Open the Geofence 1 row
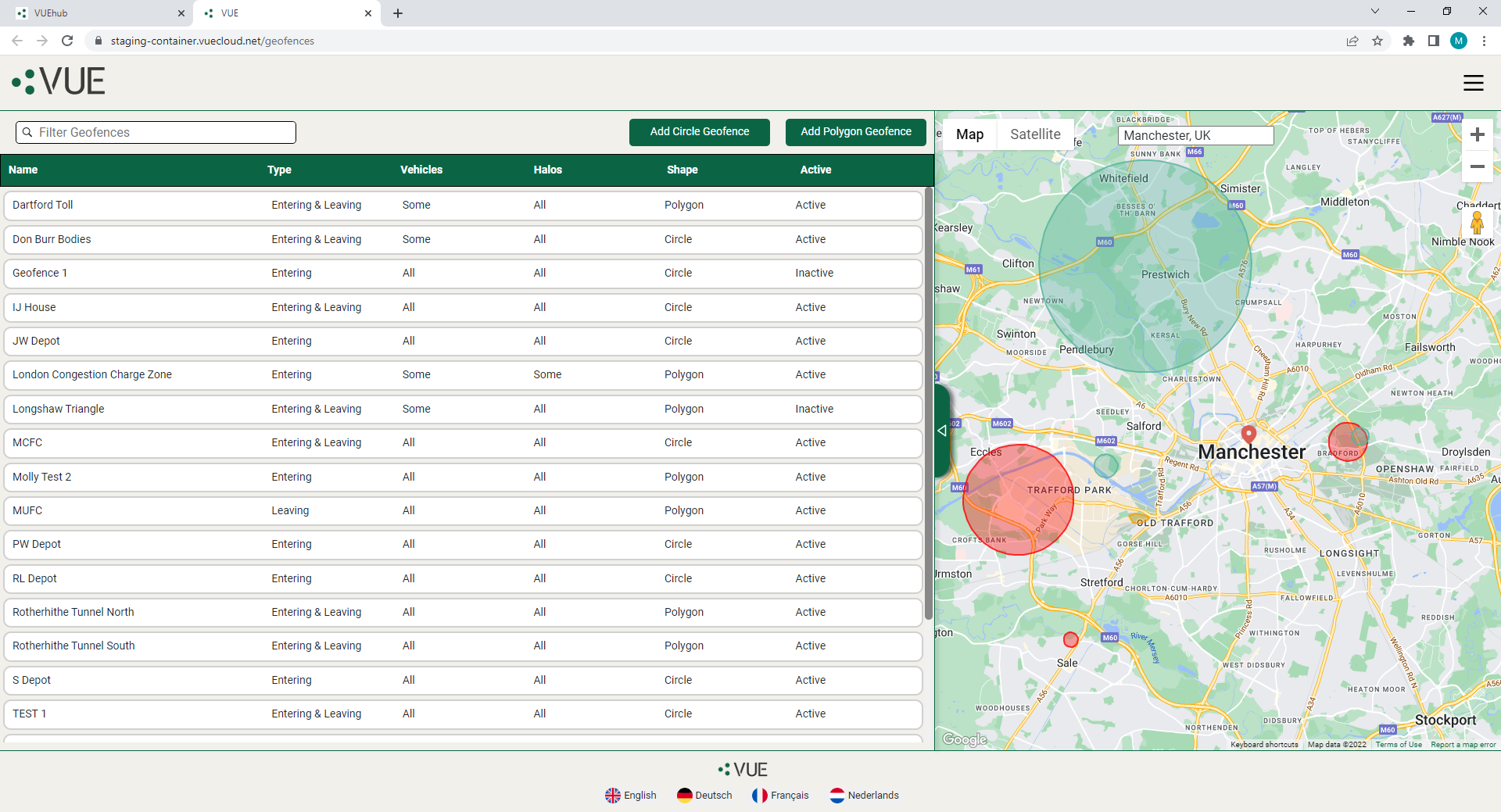This screenshot has height=812, width=1501. click(463, 274)
